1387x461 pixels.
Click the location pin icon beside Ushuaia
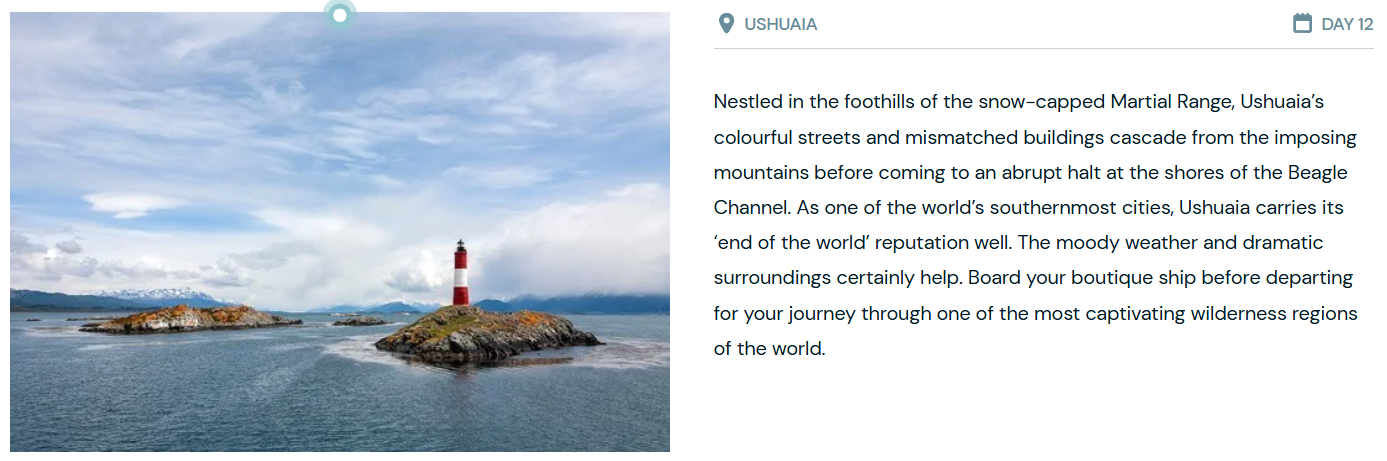(726, 24)
